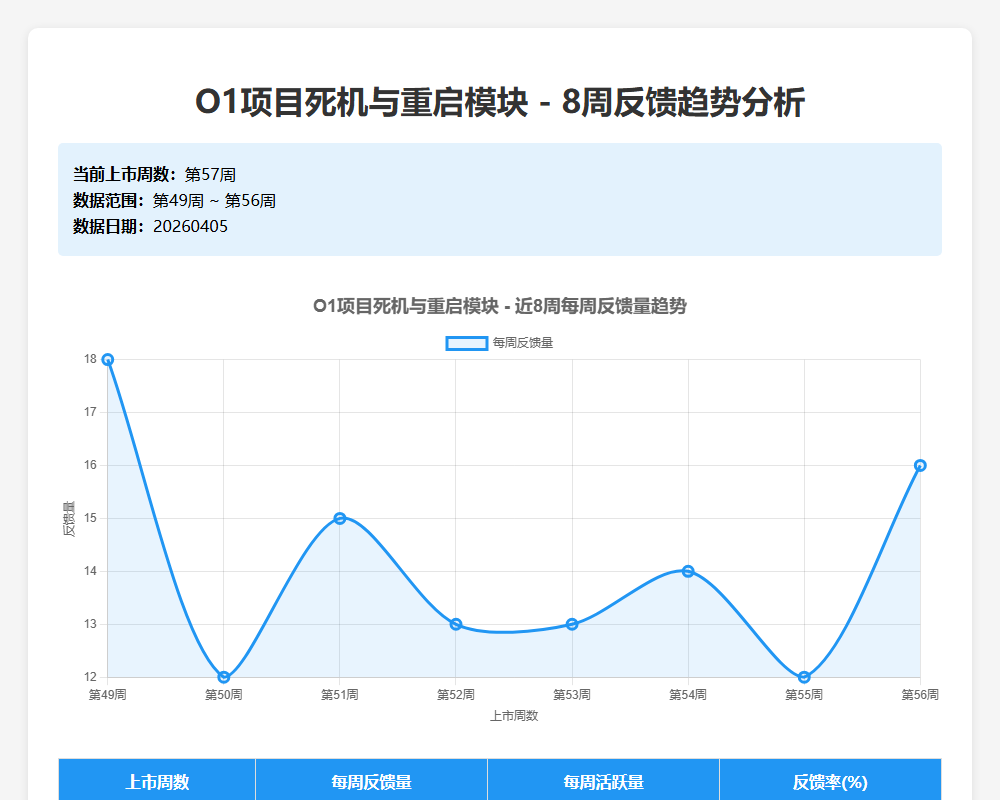Click the y-axis value 14
The width and height of the screenshot is (1000, 800).
coord(91,571)
